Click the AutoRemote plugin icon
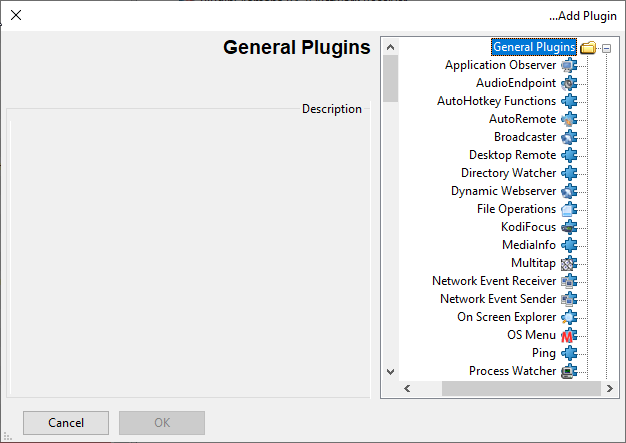The width and height of the screenshot is (626, 443). click(569, 119)
